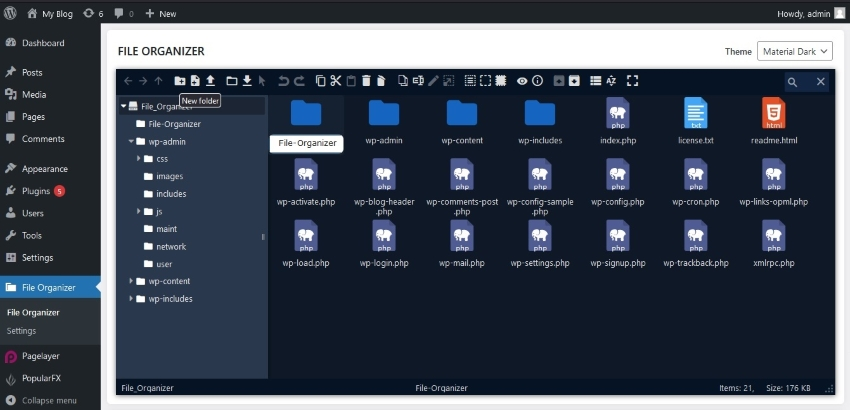Switch to list view icon
The image size is (850, 410).
(x=596, y=81)
